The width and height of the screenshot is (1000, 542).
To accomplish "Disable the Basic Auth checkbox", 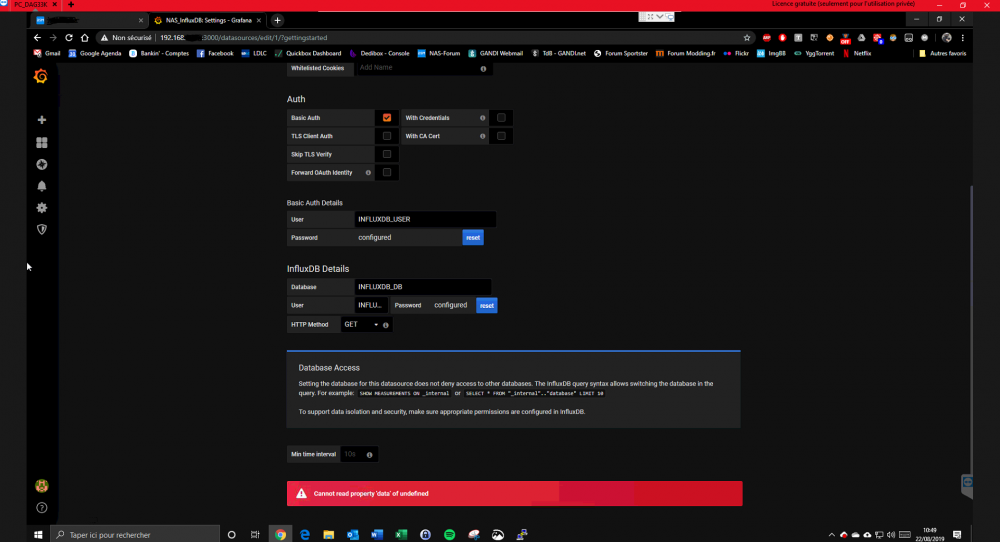I will pyautogui.click(x=387, y=118).
